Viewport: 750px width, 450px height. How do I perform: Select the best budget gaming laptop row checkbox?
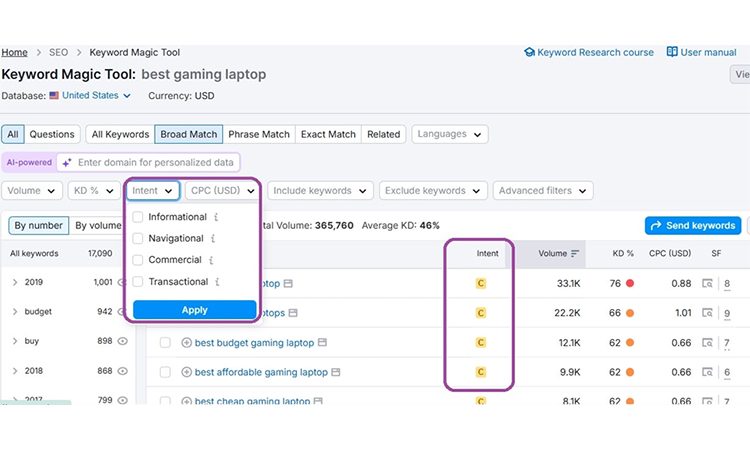[x=165, y=343]
